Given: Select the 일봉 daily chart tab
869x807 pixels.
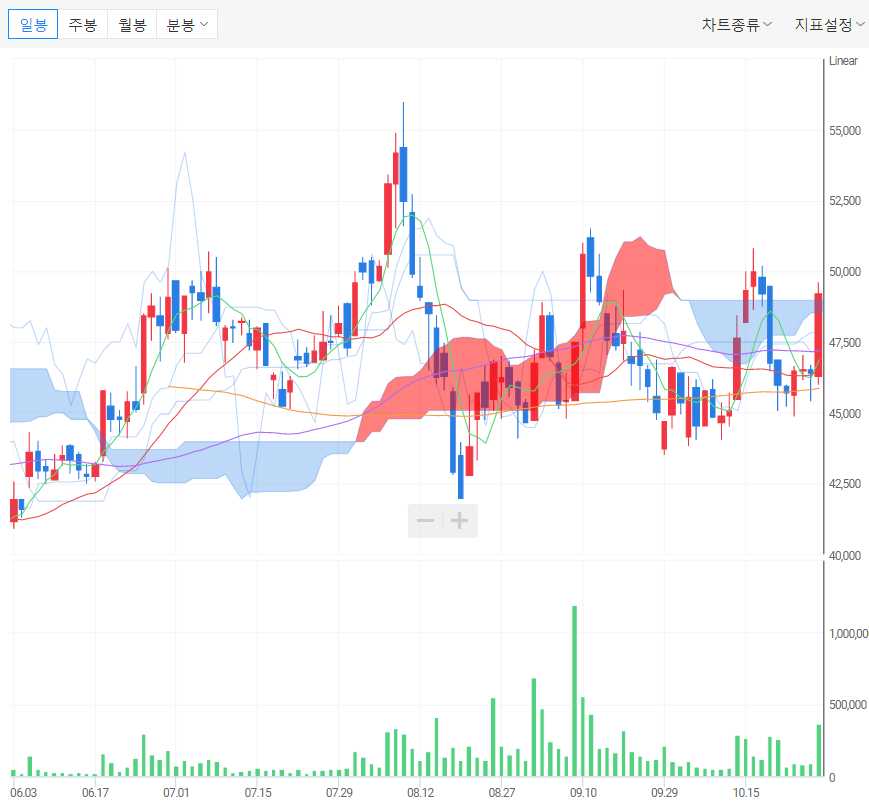Looking at the screenshot, I should click(x=33, y=24).
